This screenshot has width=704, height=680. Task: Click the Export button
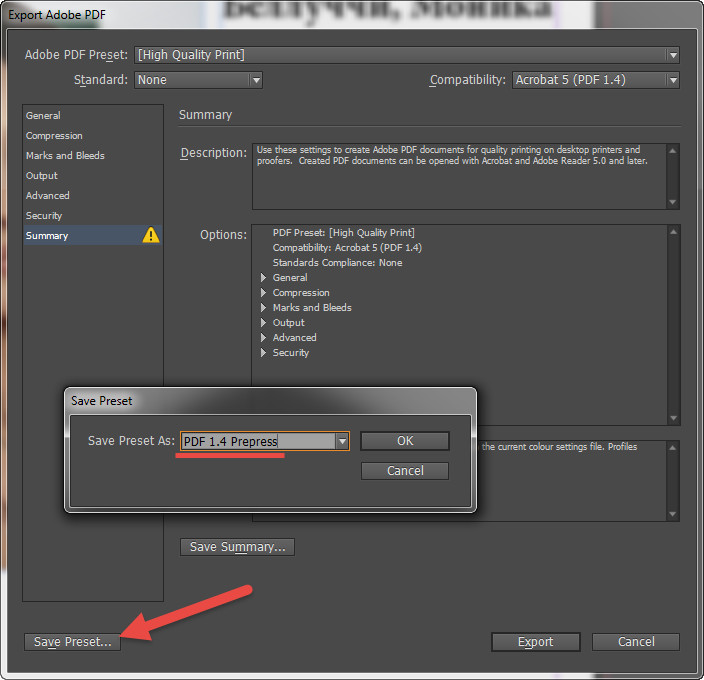click(536, 642)
